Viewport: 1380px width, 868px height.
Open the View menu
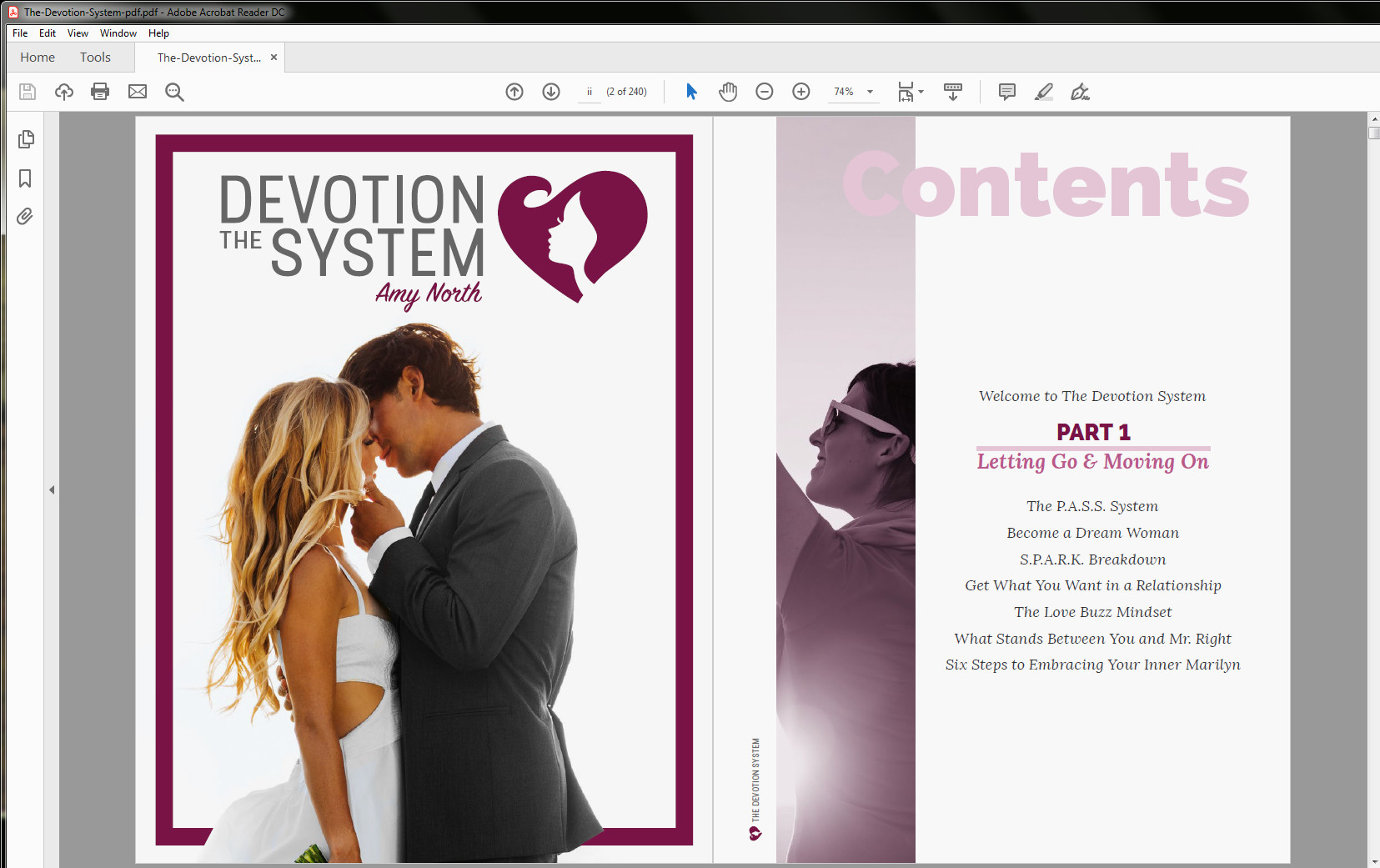pos(78,33)
